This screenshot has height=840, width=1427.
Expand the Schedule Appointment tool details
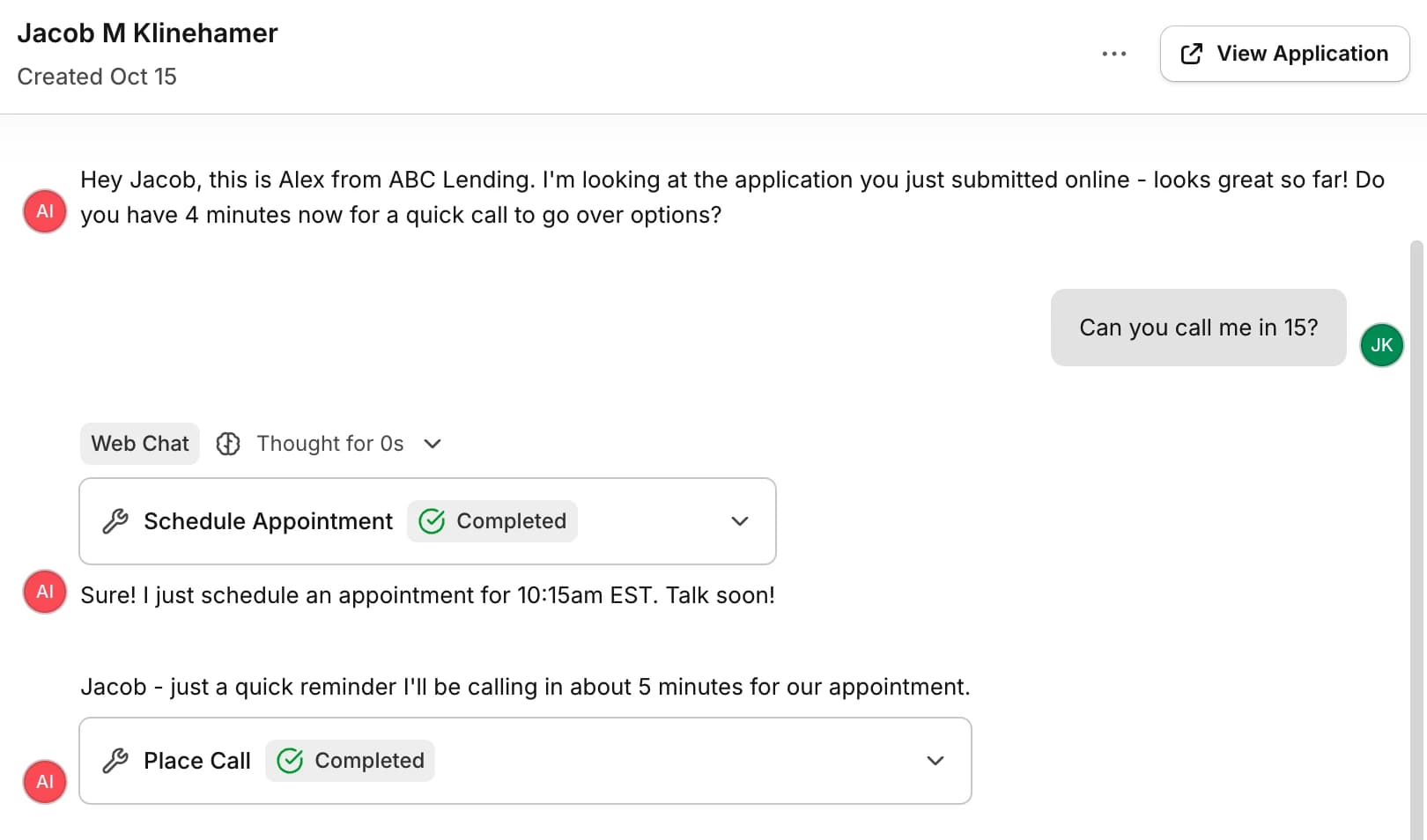coord(740,521)
